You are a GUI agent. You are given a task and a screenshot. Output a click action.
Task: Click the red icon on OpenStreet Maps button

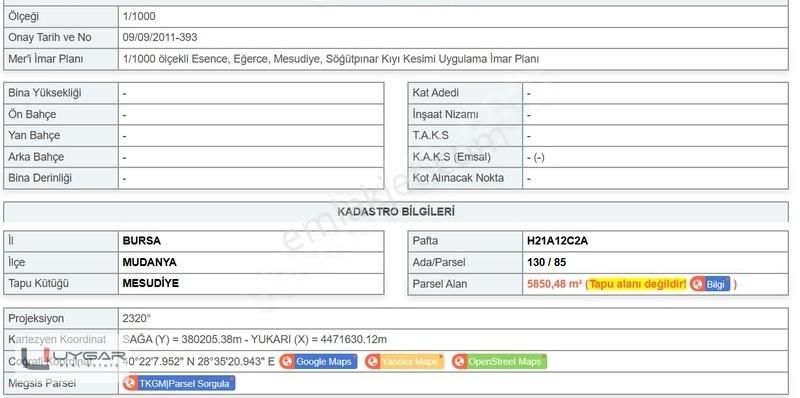tap(459, 362)
